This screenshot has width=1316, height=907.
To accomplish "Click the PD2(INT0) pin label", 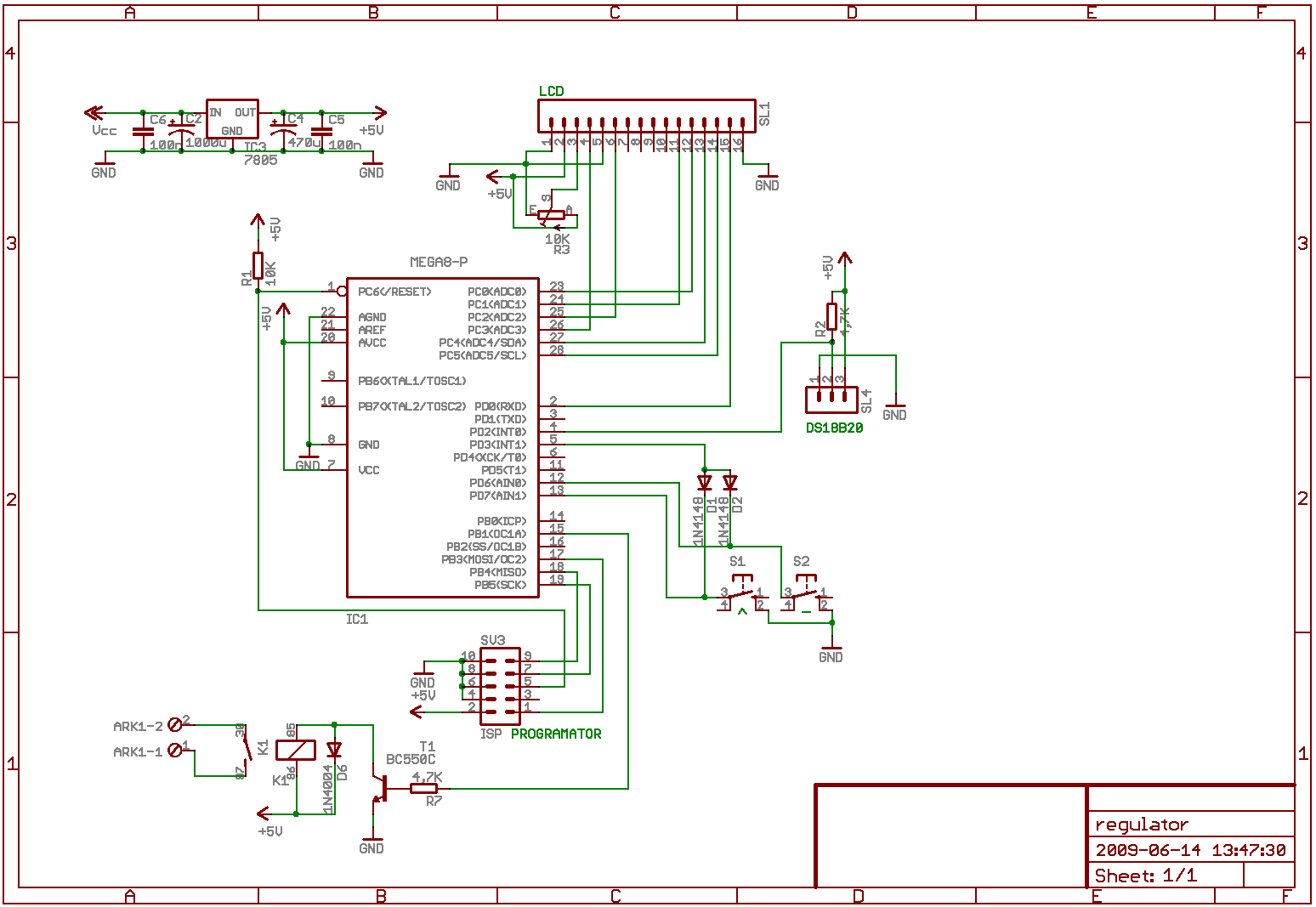I will [498, 432].
